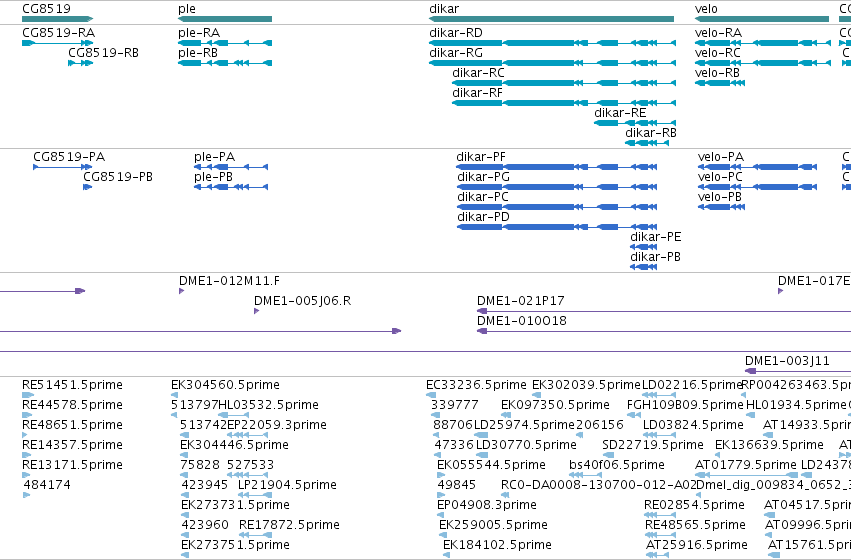
Task: Open transcript CG8519-RB
Action: pyautogui.click(x=80, y=63)
